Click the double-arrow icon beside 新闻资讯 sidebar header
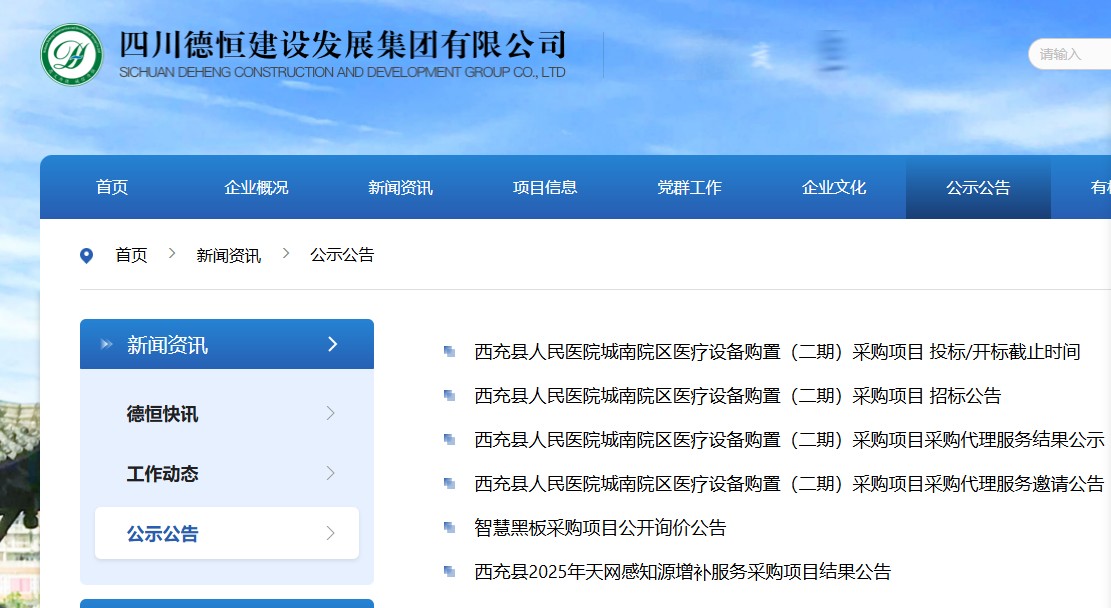The width and height of the screenshot is (1111, 608). [x=106, y=344]
